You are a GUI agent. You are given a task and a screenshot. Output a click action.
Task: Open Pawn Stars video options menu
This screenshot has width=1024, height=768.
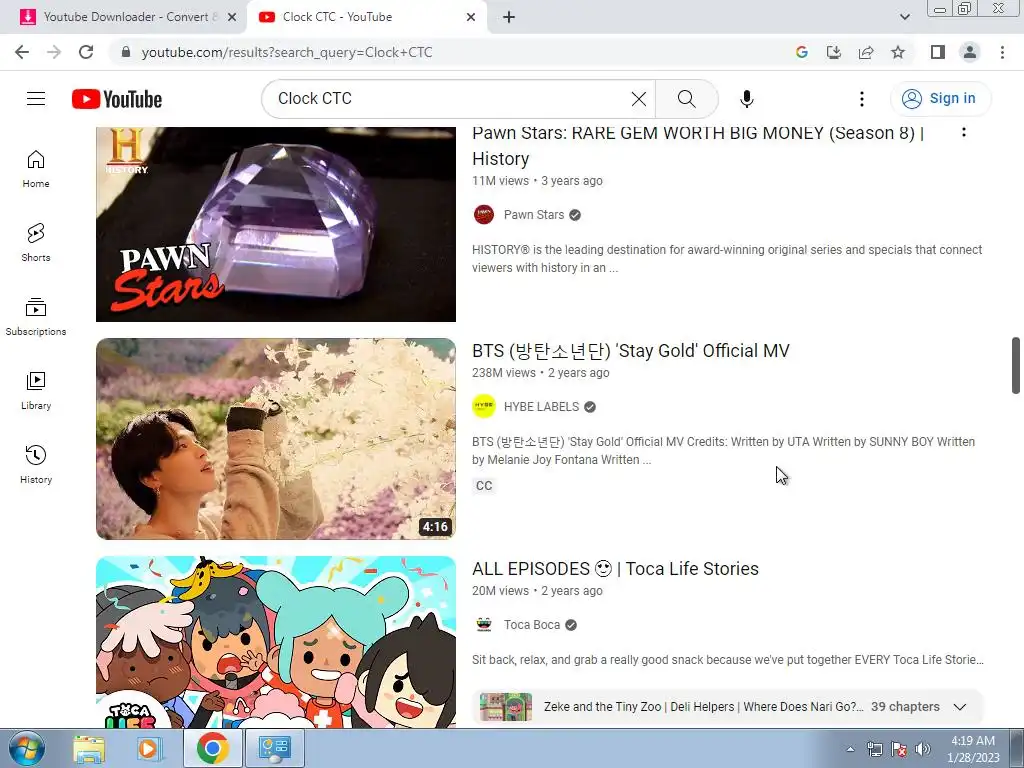tap(964, 133)
